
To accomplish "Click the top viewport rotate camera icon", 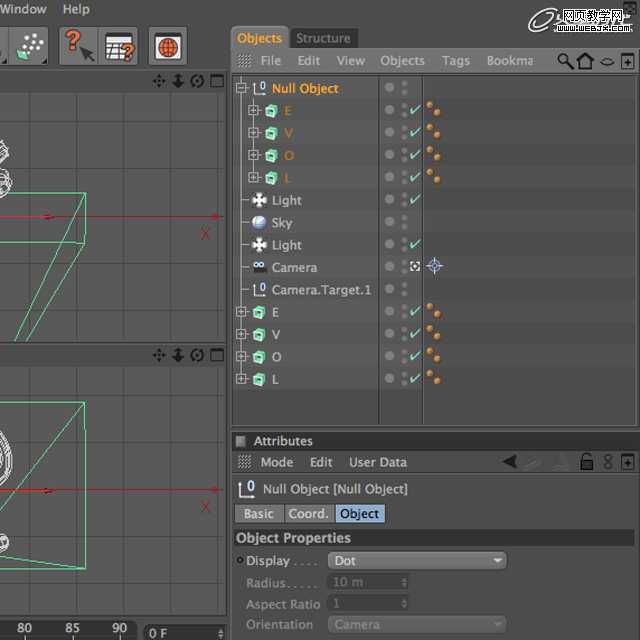I will [196, 81].
